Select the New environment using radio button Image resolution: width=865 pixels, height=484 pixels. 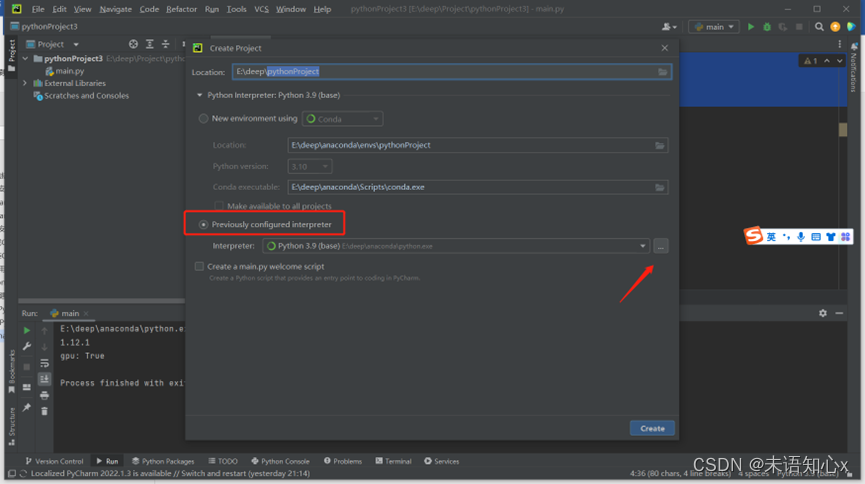pyautogui.click(x=204, y=119)
